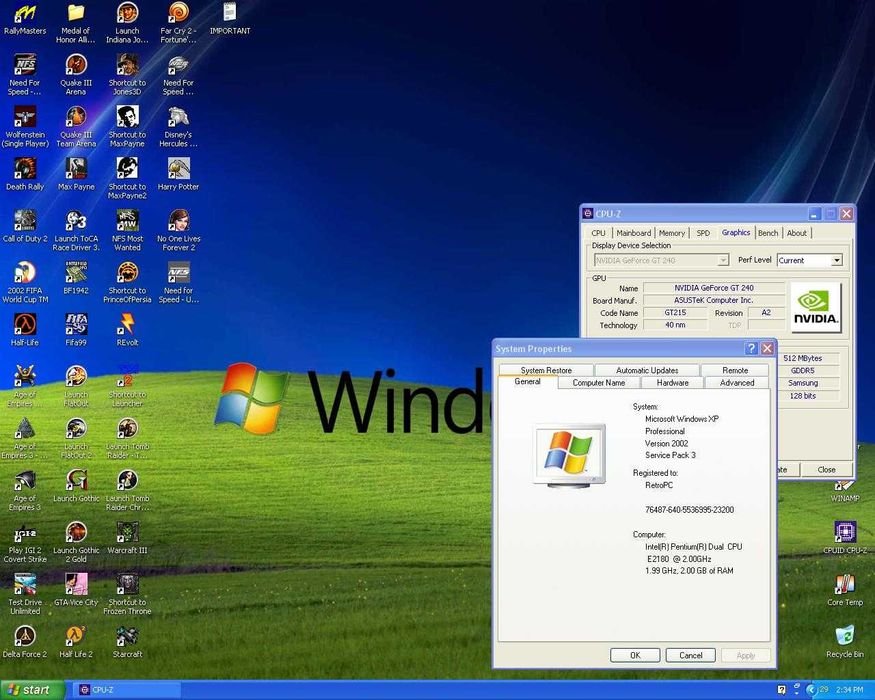The image size is (875, 700).
Task: Select GPU name field NVIDIA GeForce GT 240
Action: tap(714, 288)
